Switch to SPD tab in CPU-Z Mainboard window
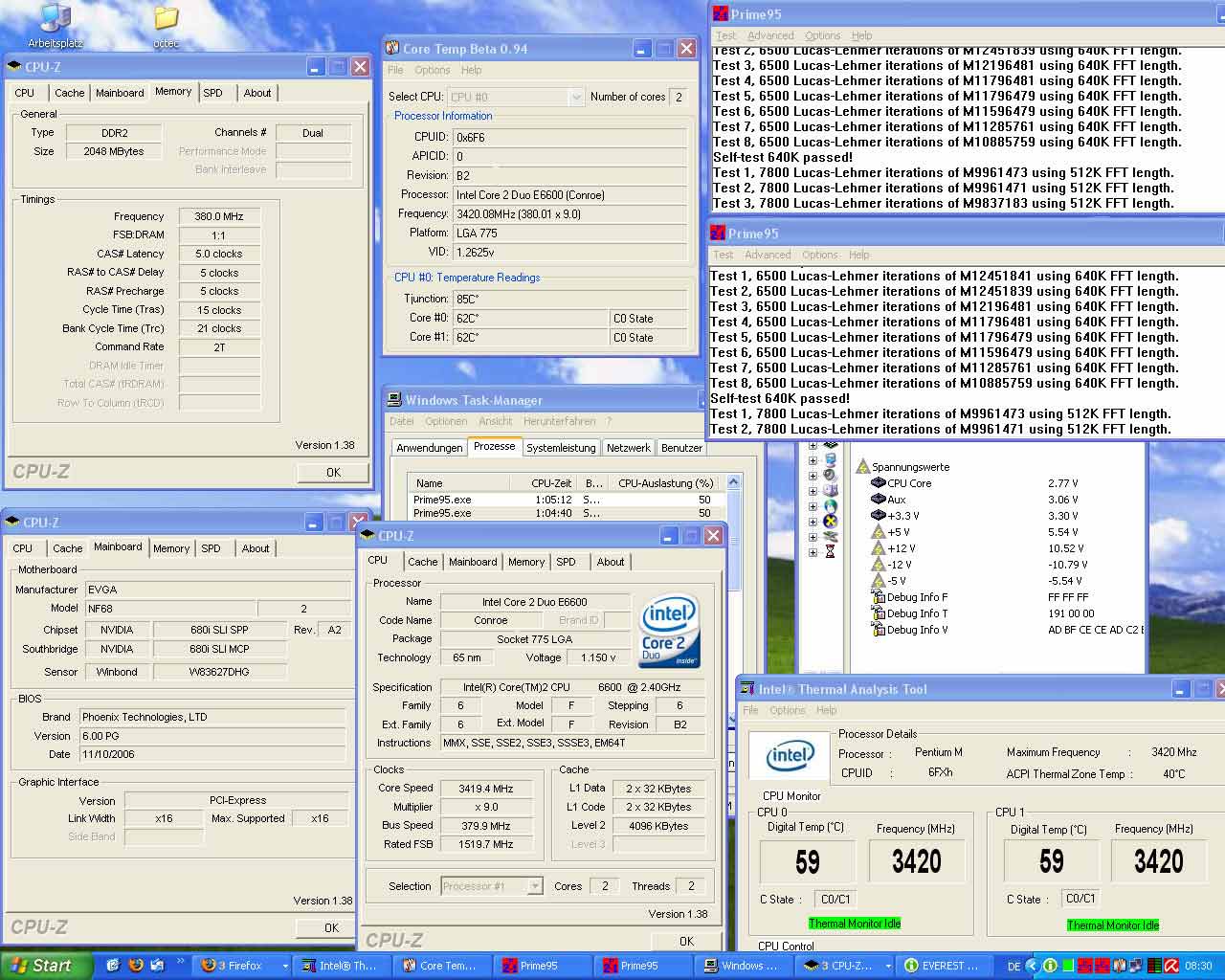Viewport: 1225px width, 980px height. click(x=211, y=548)
